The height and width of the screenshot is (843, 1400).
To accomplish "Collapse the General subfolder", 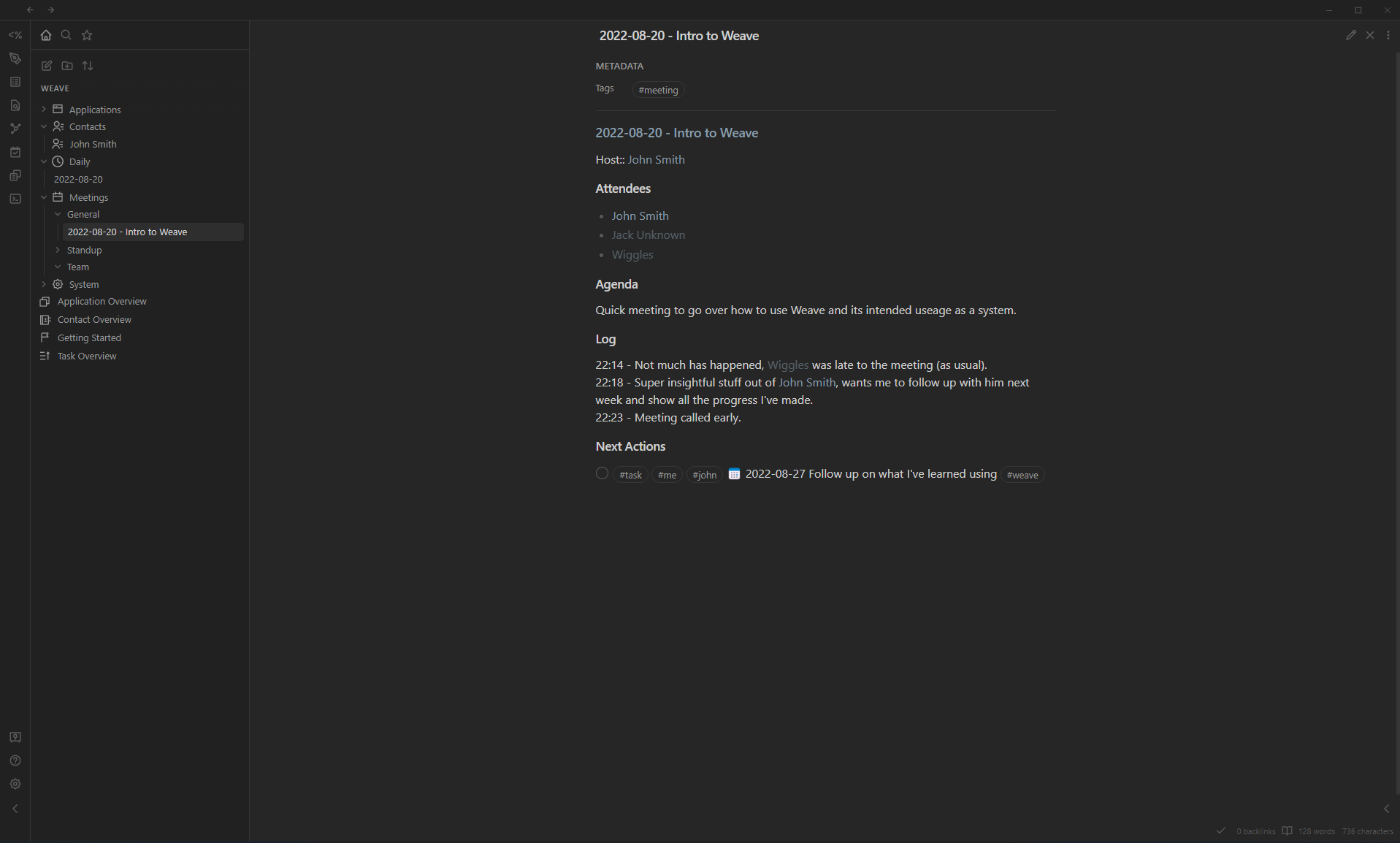I will point(58,214).
